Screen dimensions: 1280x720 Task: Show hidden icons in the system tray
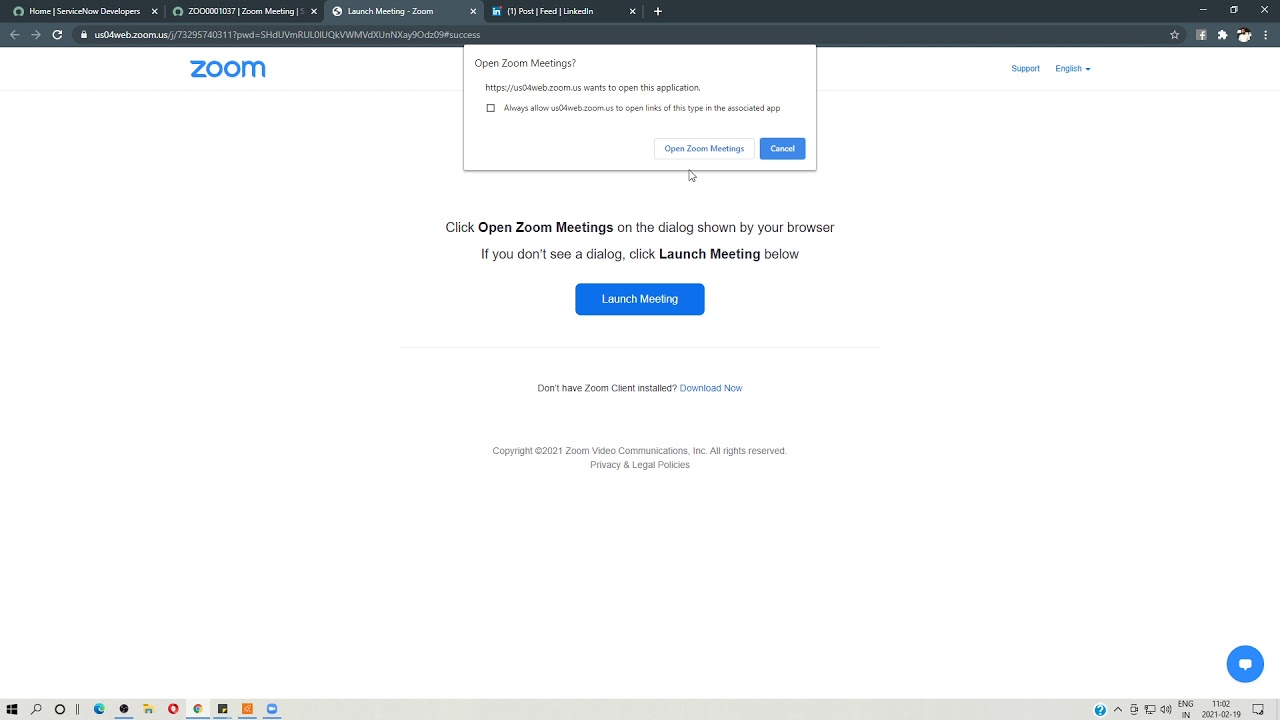[x=1119, y=709]
